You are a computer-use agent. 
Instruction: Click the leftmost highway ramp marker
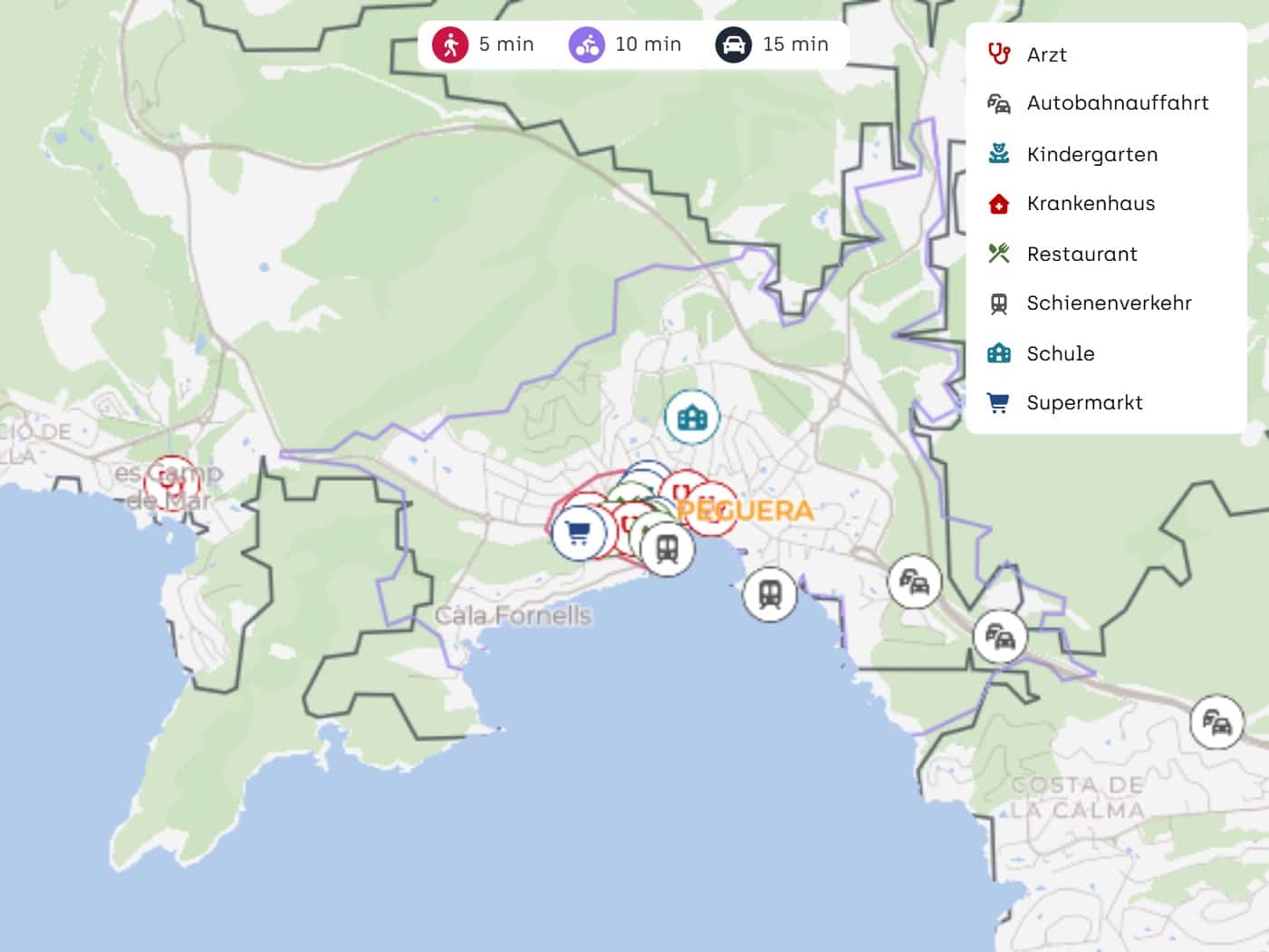(914, 582)
